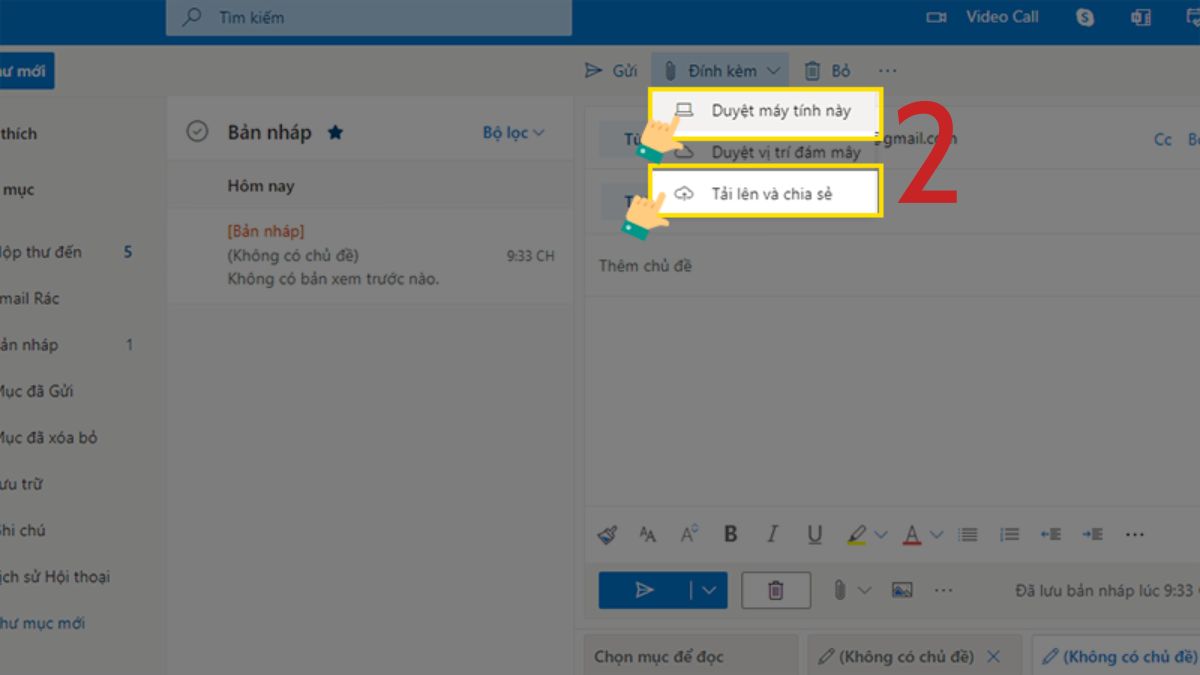The height and width of the screenshot is (675, 1200).
Task: Click the Gửi send icon in toolbar
Action: tap(594, 71)
